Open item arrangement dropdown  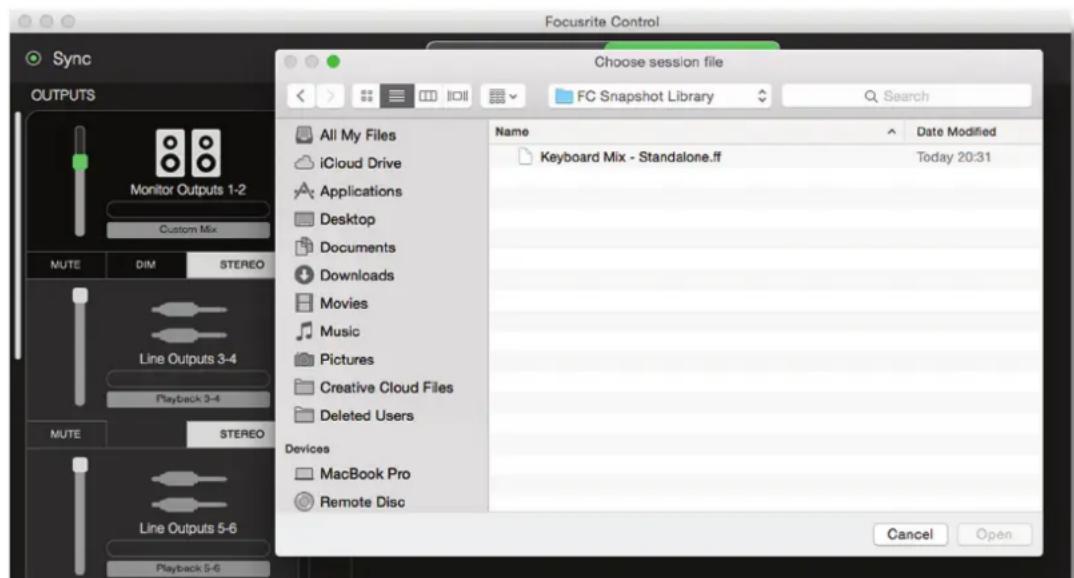[503, 96]
